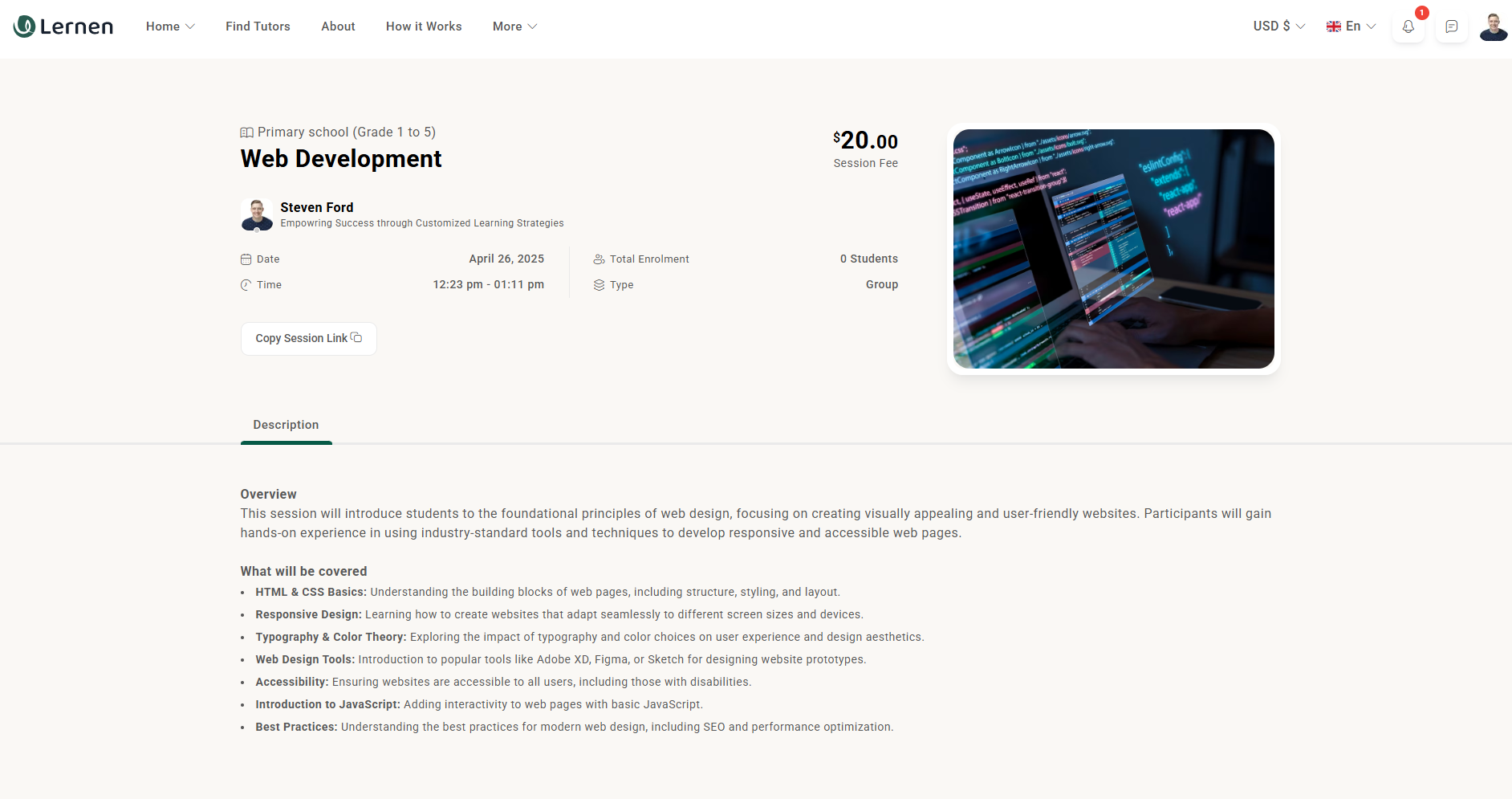Click the Steven Ford tutor name link
The image size is (1512, 799).
316,207
